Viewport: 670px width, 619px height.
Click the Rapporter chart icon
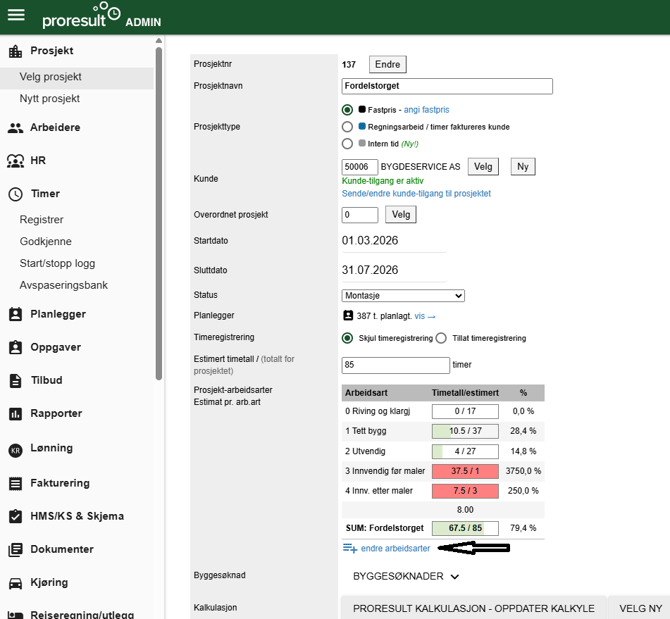(x=15, y=414)
